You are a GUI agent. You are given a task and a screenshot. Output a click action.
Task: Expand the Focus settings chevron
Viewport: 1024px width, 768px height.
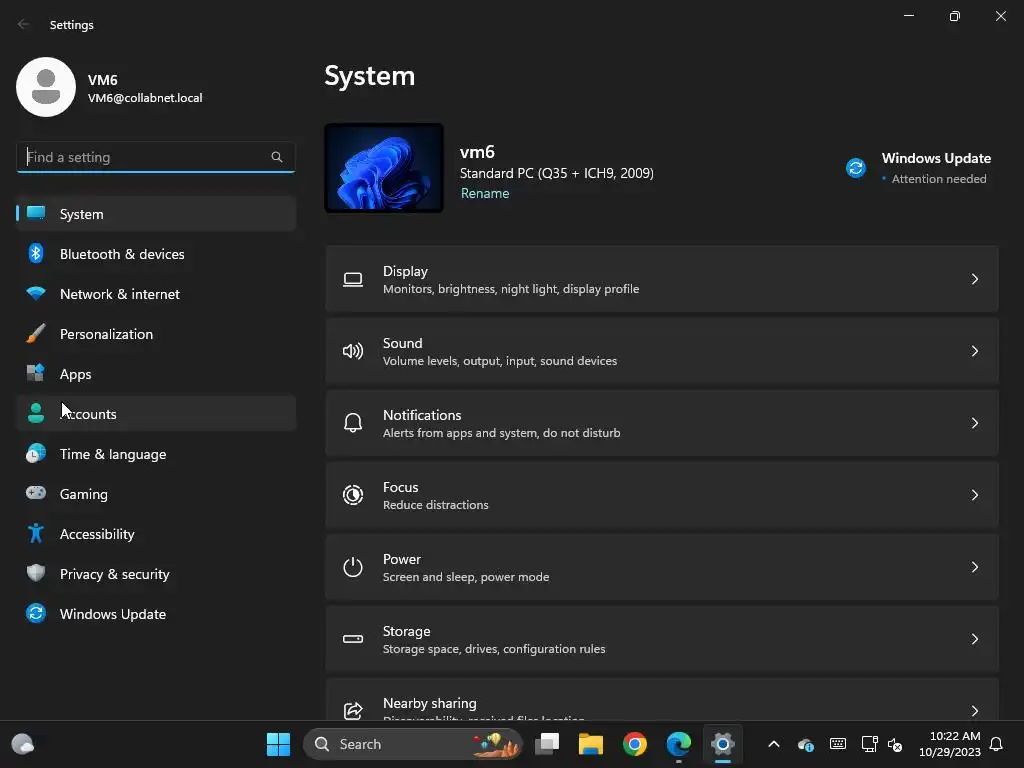[974, 495]
